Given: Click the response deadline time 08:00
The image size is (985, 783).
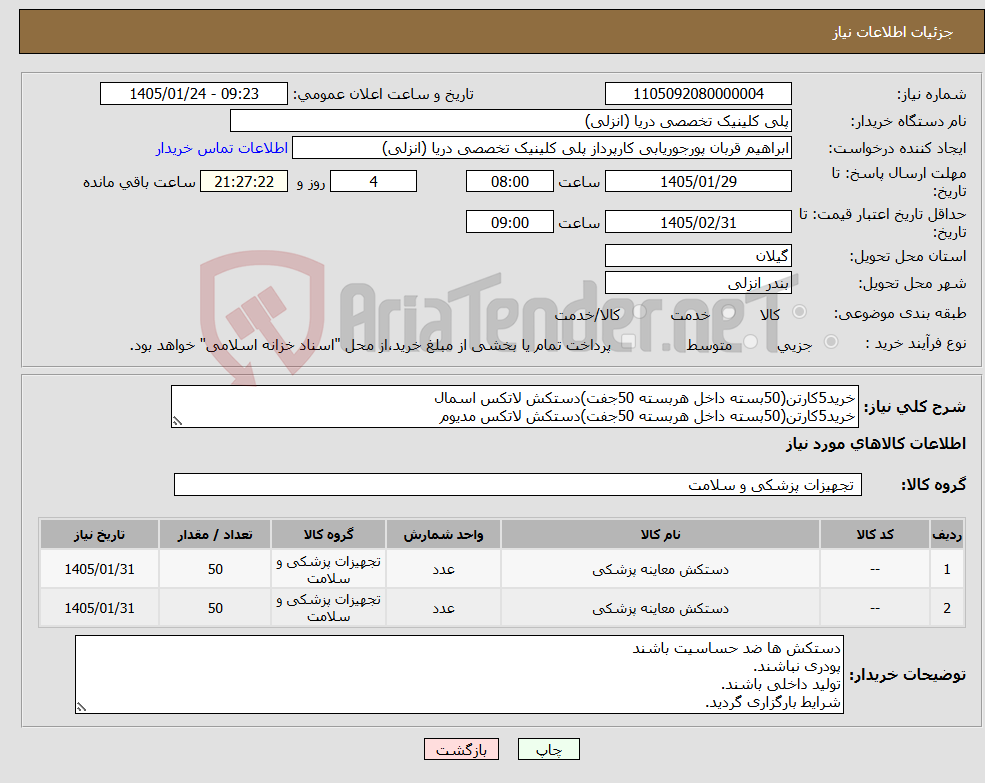Looking at the screenshot, I should click(x=509, y=182).
